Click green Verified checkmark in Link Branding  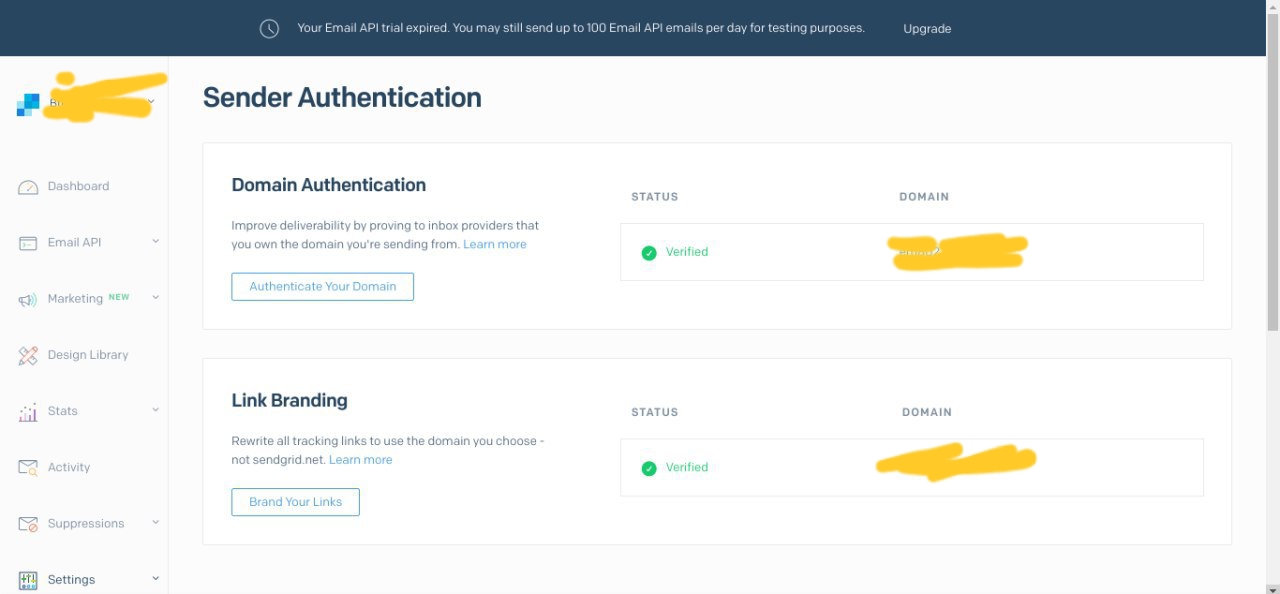pyautogui.click(x=648, y=468)
